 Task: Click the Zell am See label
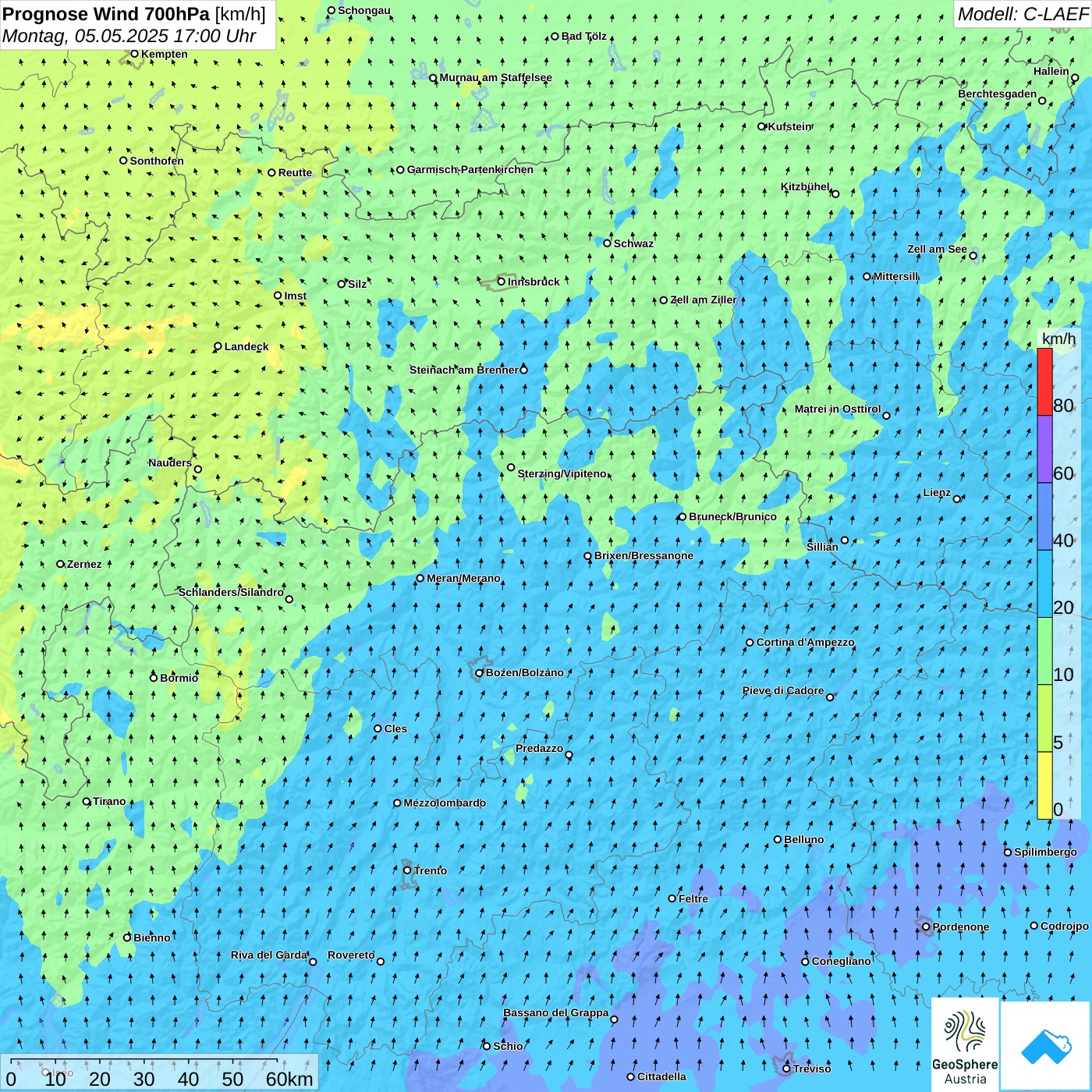pyautogui.click(x=937, y=249)
